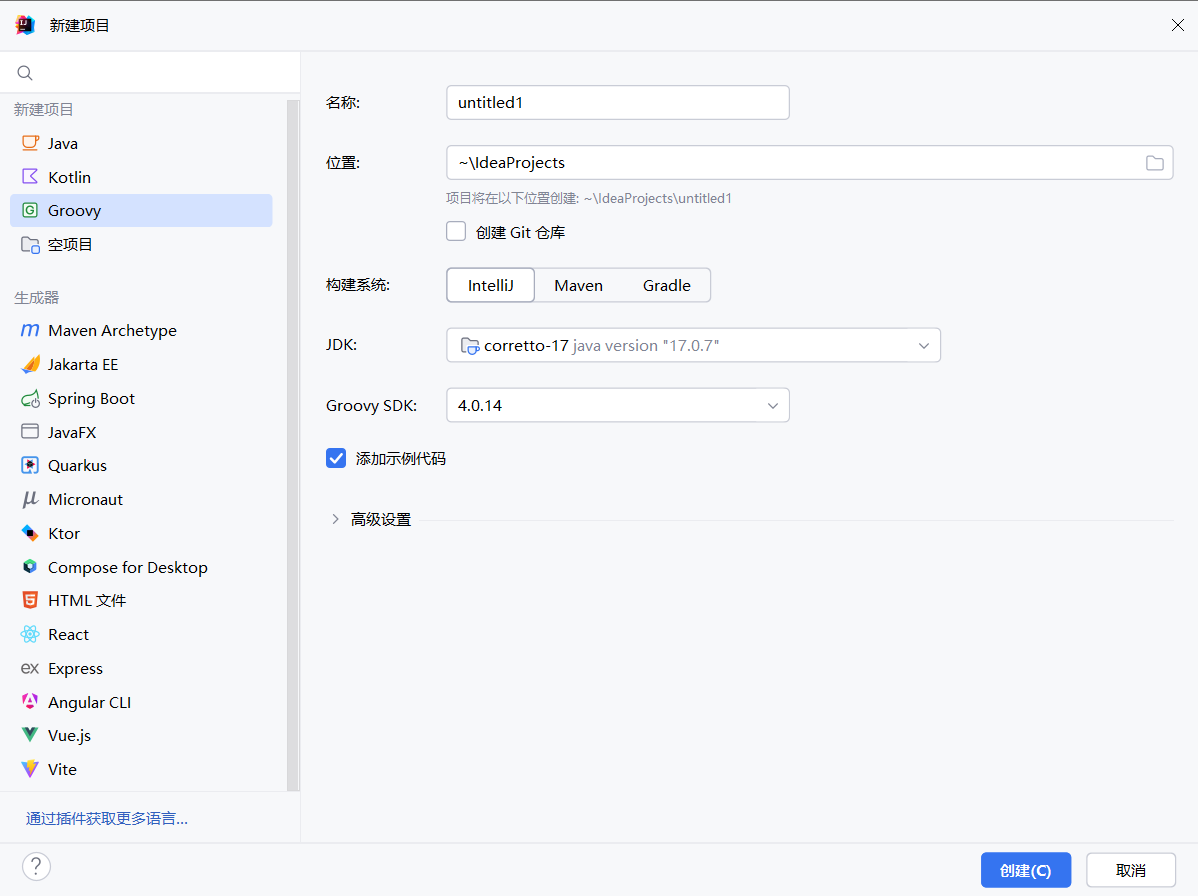Viewport: 1198px width, 896px height.
Task: Open the JDK dropdown list
Action: click(x=923, y=345)
